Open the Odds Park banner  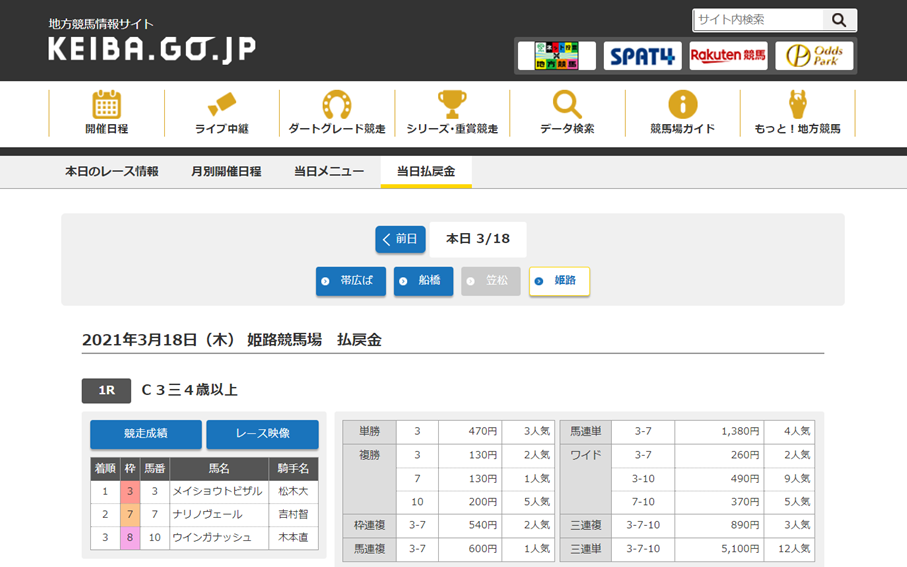pyautogui.click(x=814, y=56)
